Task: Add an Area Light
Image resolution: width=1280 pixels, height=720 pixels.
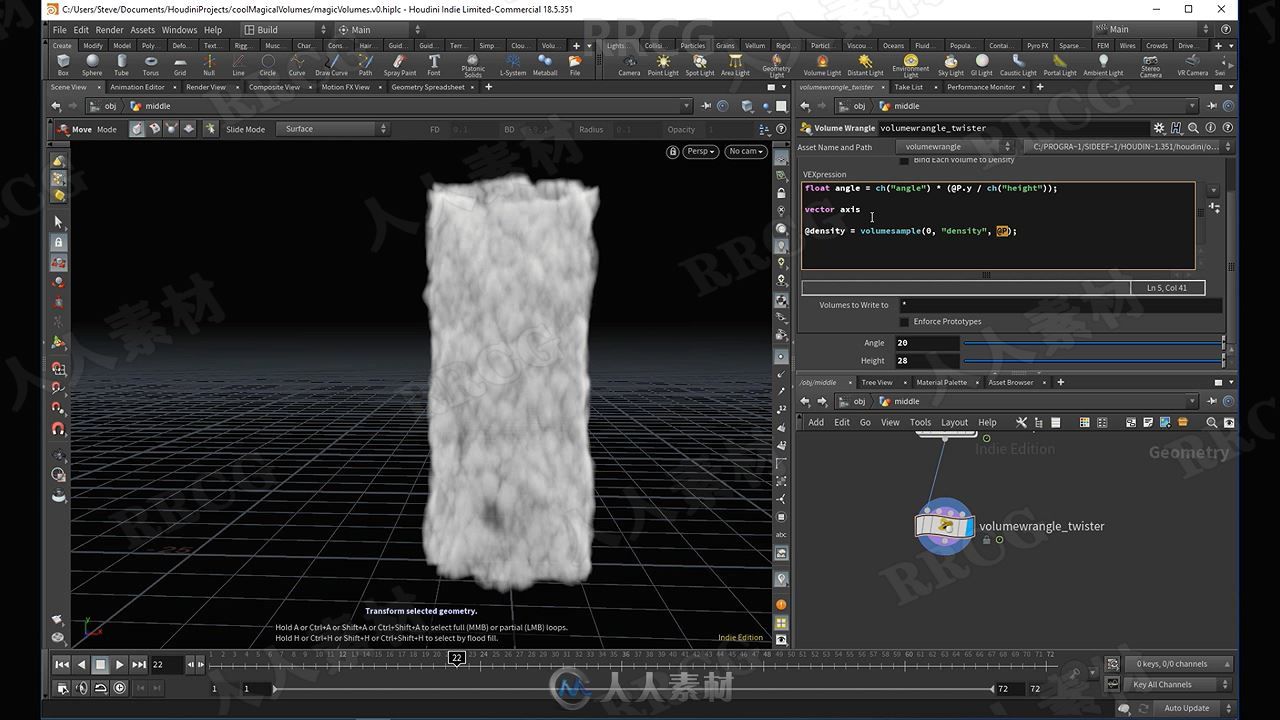Action: click(x=735, y=65)
